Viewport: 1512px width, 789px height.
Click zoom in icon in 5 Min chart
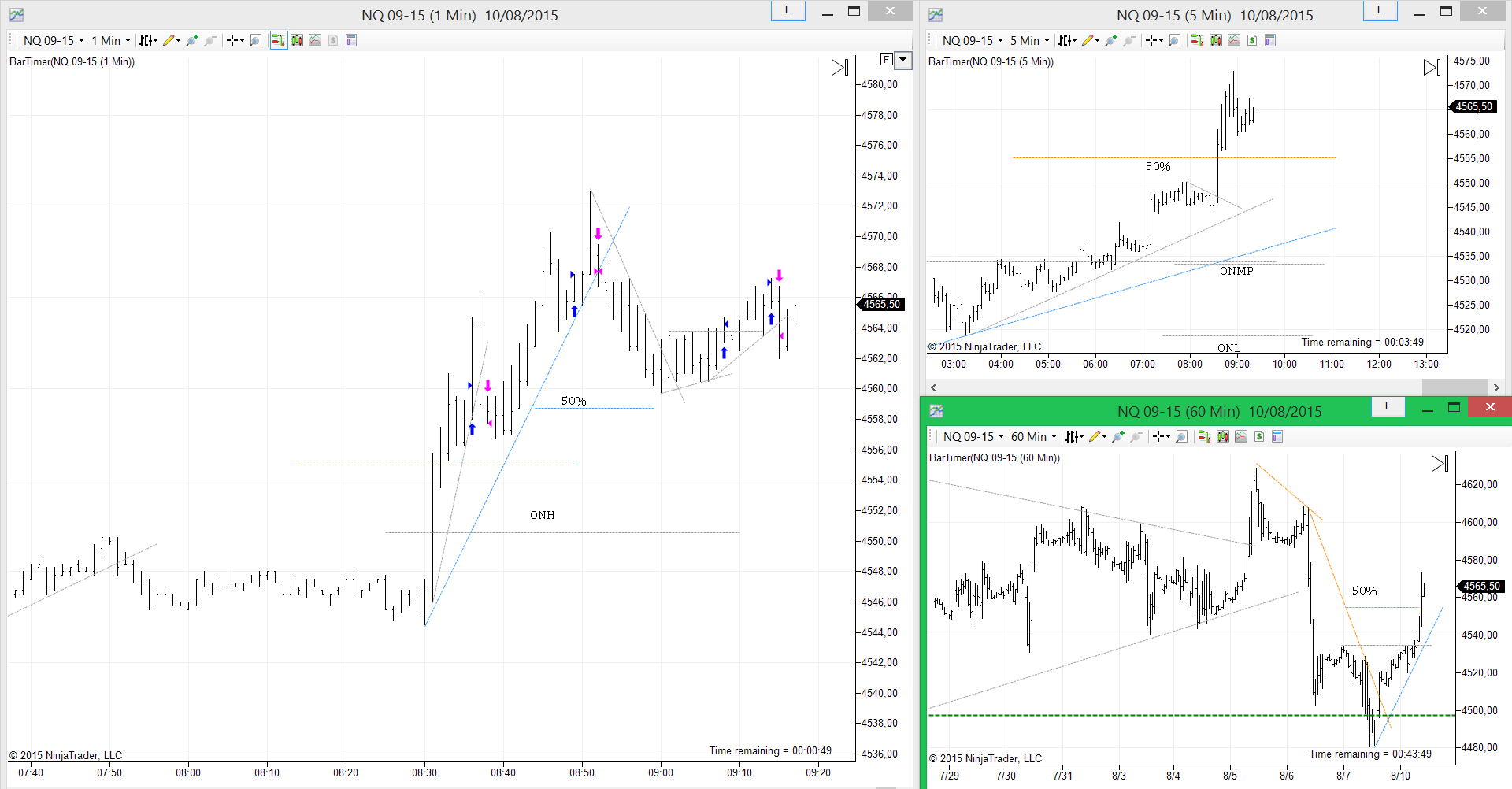(x=1111, y=40)
